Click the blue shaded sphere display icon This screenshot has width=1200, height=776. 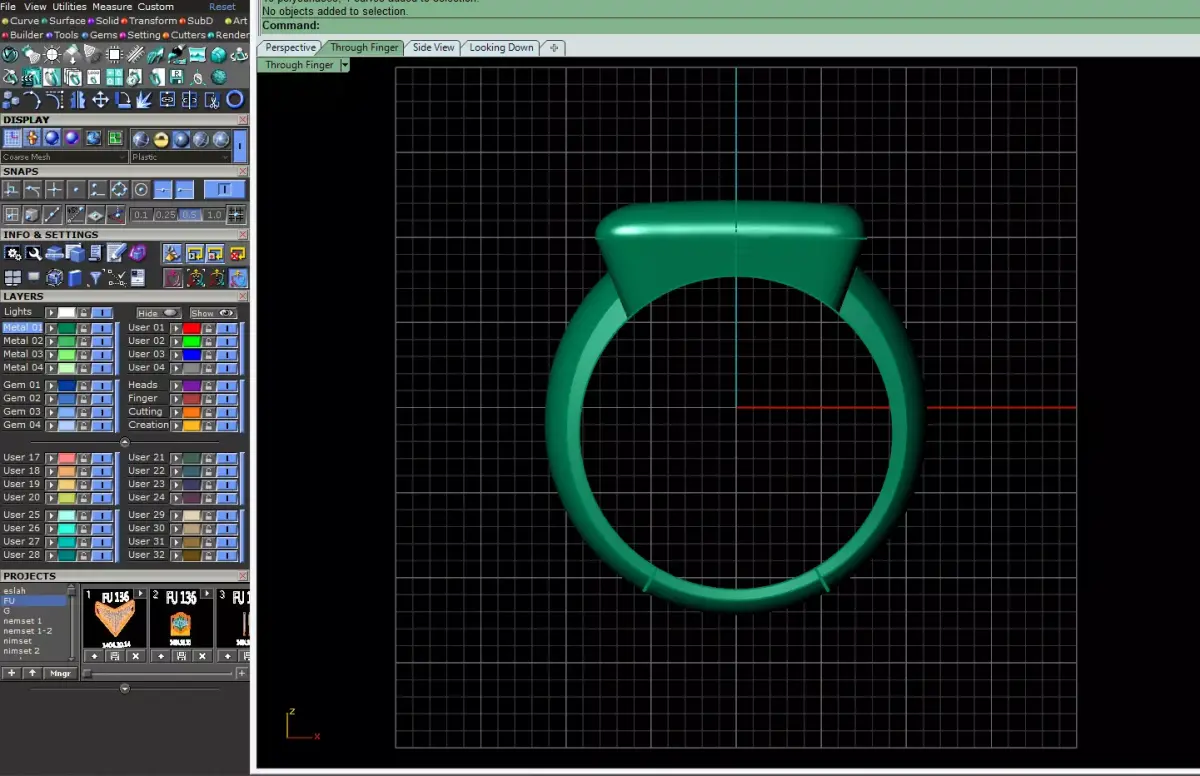[x=52, y=138]
